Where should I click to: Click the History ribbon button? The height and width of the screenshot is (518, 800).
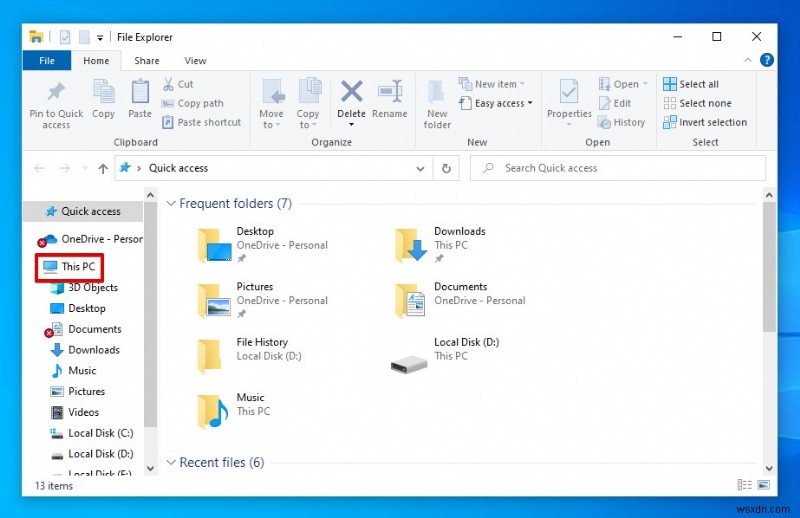621,122
